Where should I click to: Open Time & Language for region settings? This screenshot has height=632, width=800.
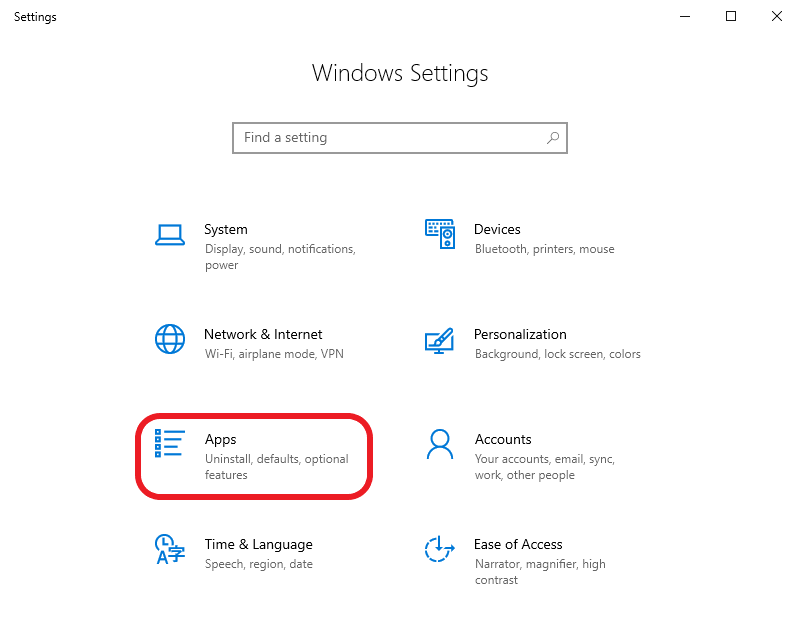(x=250, y=553)
